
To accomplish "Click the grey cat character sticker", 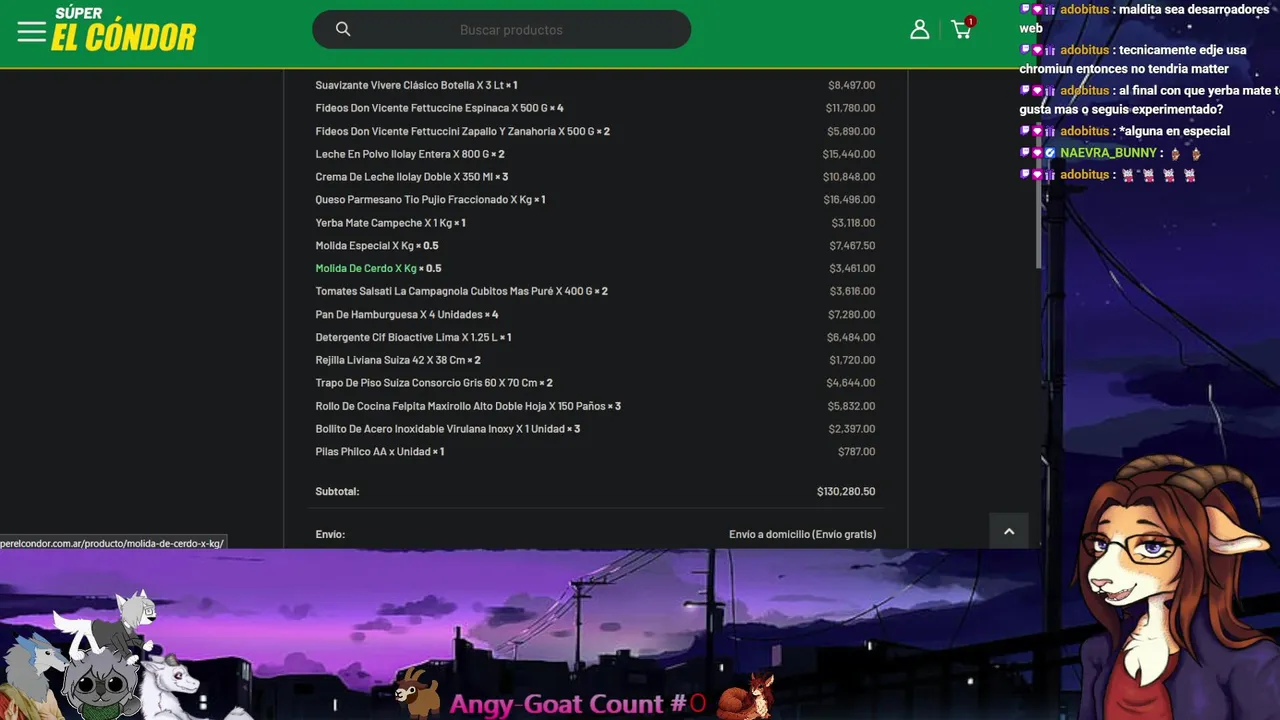I will point(100,683).
